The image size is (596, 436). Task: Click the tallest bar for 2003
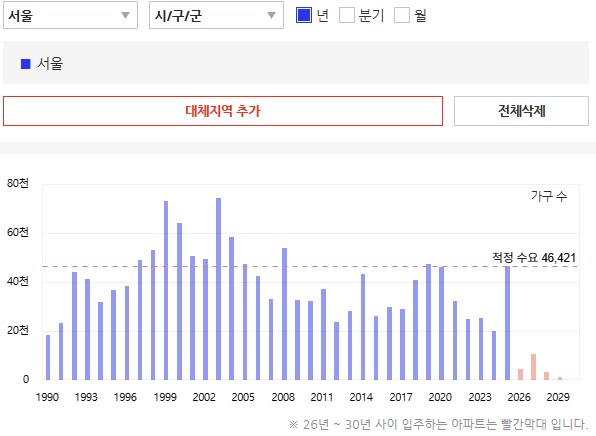pyautogui.click(x=219, y=289)
